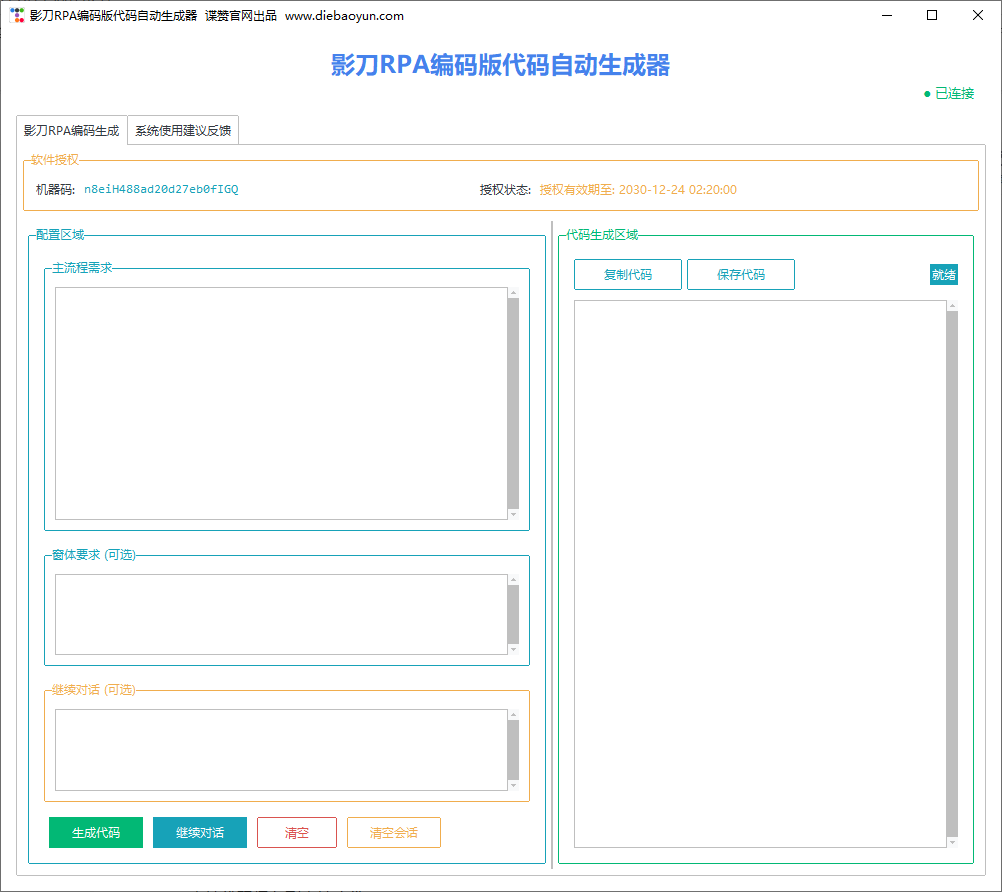The height and width of the screenshot is (892, 1002).
Task: Maximize the application window
Action: (x=932, y=15)
